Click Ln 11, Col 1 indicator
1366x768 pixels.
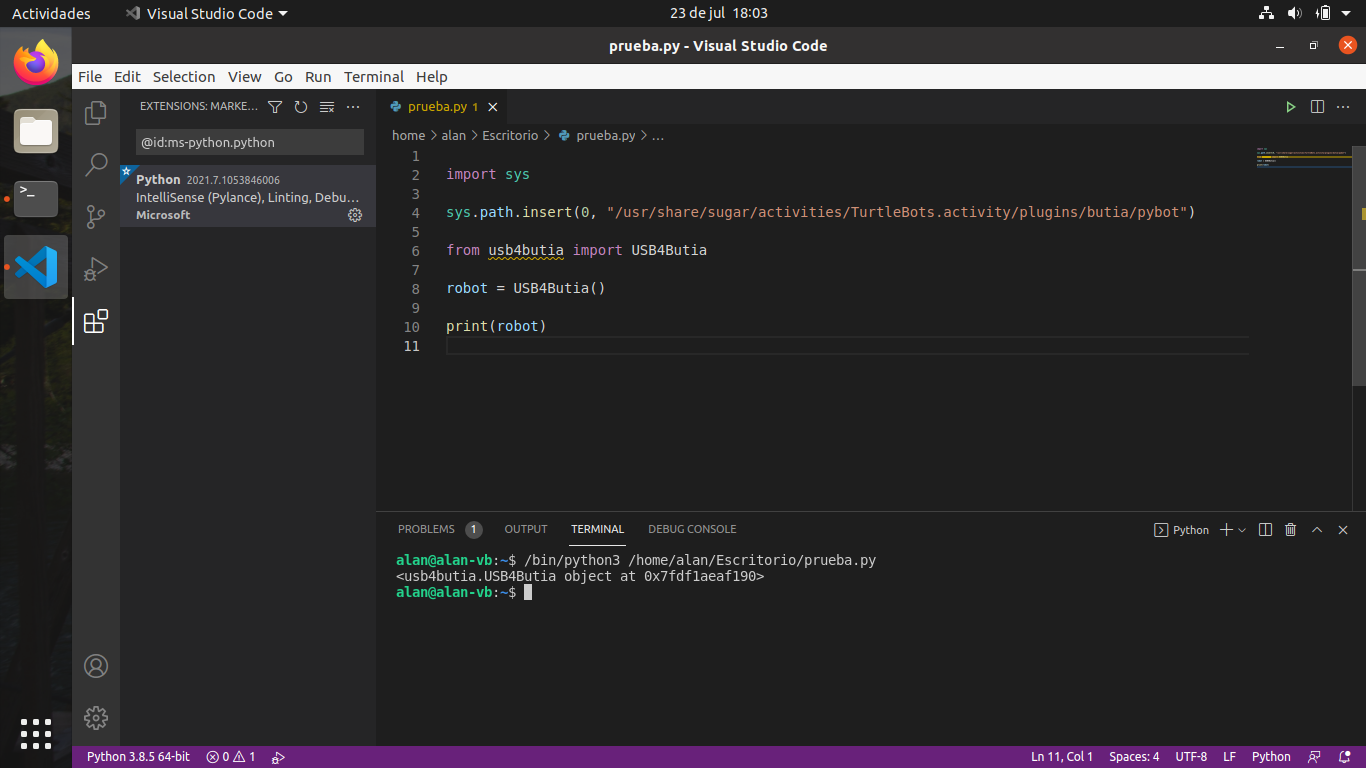pos(1062,757)
